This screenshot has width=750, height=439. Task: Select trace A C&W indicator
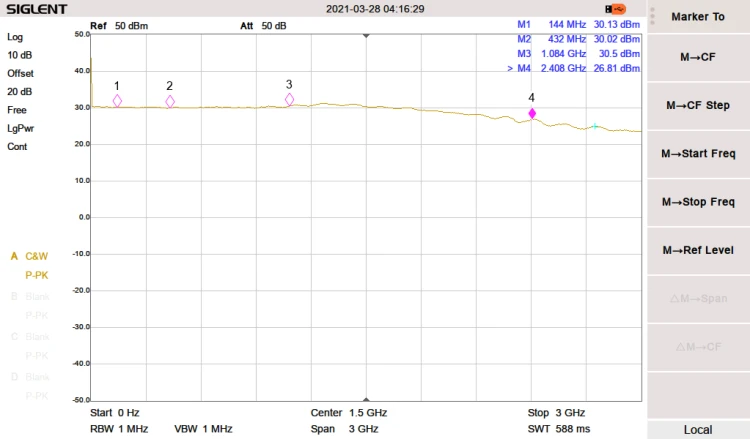29,256
